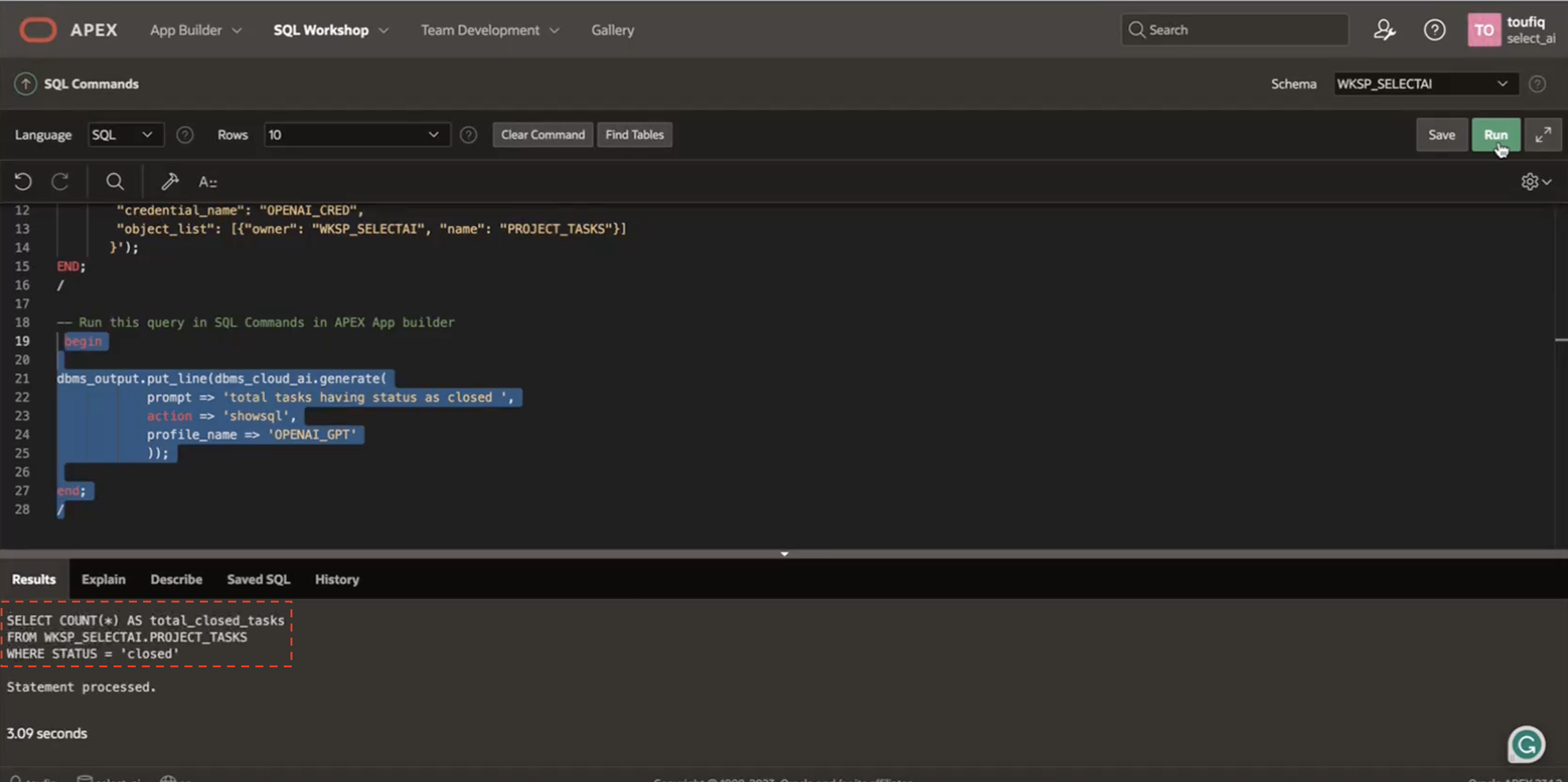The image size is (1568, 782).
Task: Click the query builder wrench icon
Action: (170, 181)
